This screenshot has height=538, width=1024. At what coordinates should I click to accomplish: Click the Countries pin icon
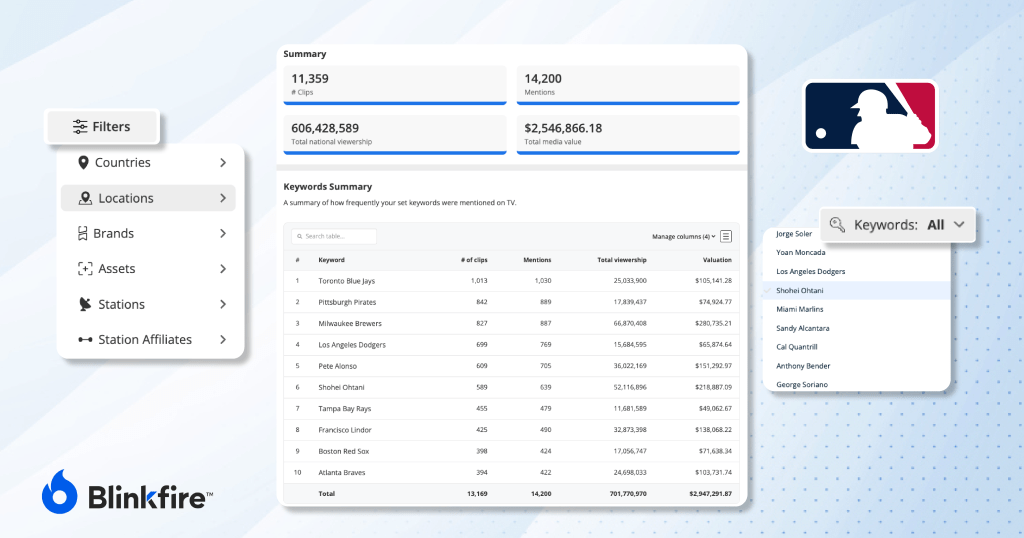tap(83, 163)
